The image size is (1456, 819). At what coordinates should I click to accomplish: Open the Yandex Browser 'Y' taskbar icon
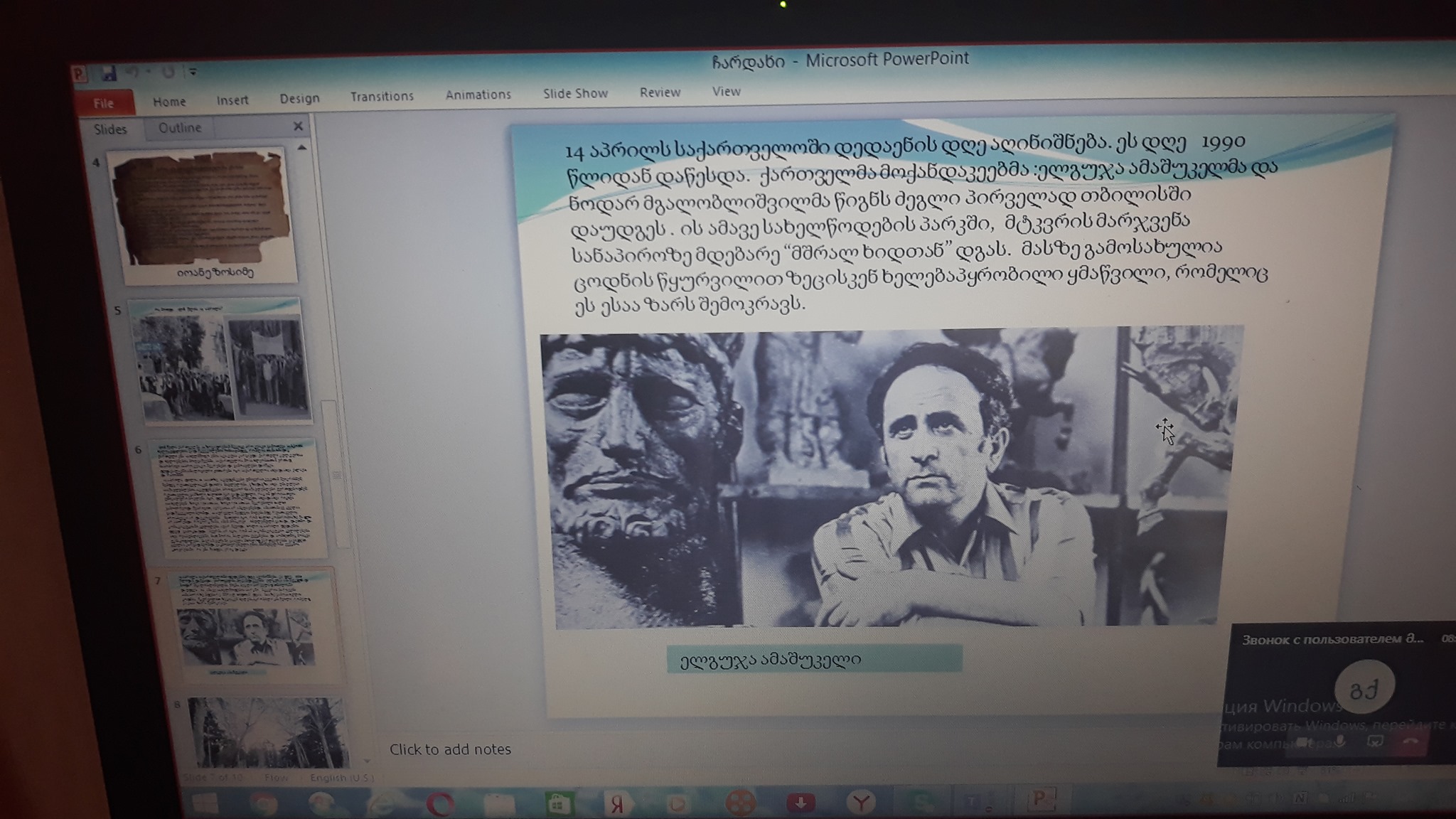coord(861,803)
